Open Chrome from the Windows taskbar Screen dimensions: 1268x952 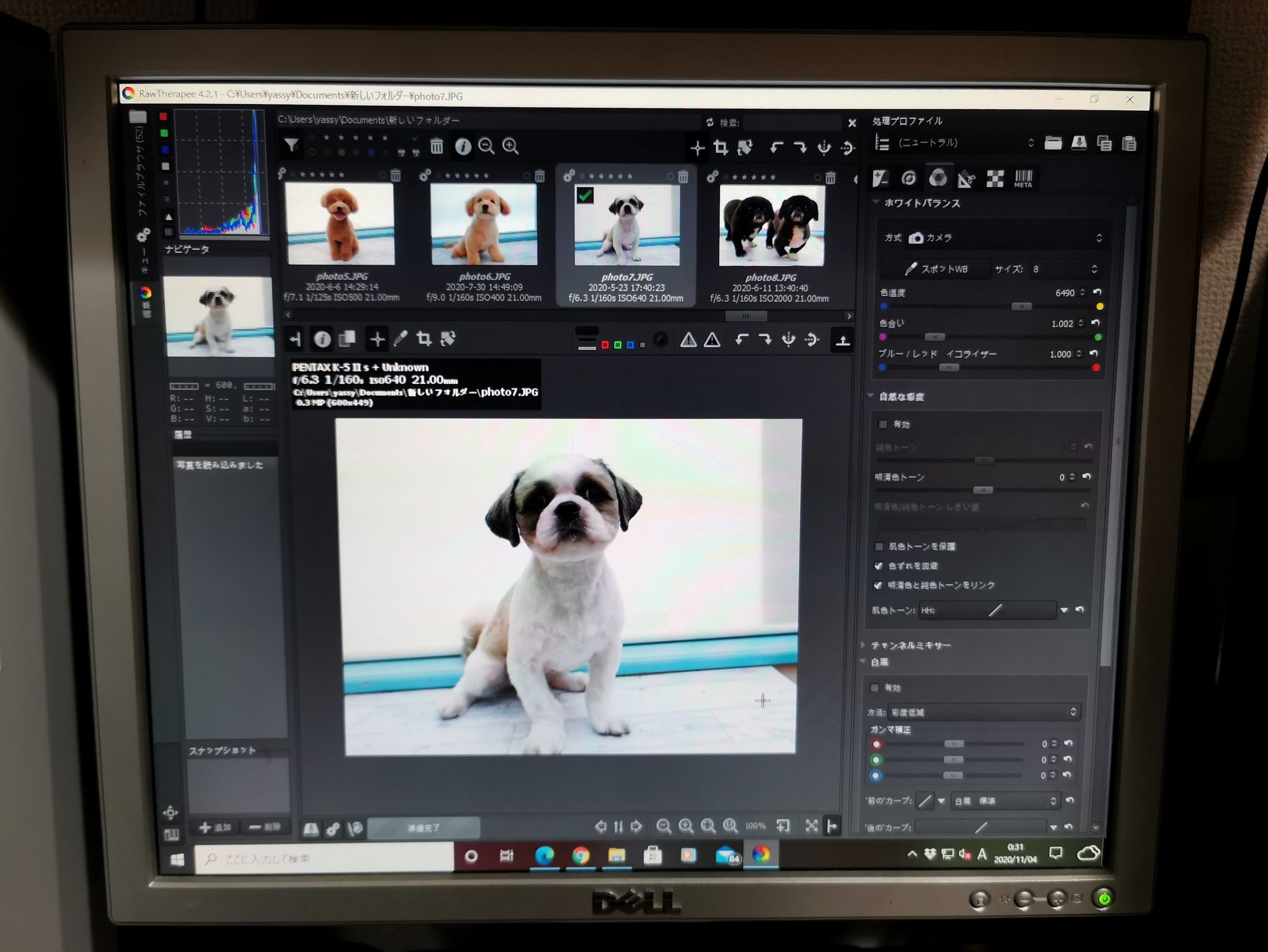pyautogui.click(x=580, y=856)
